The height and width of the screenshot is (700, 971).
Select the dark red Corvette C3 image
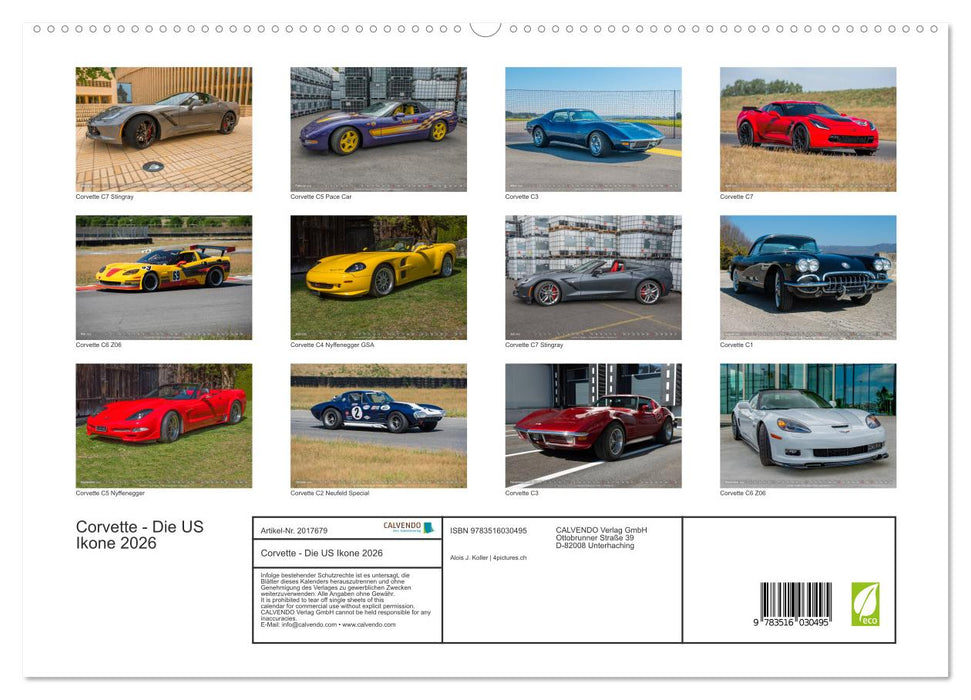(594, 424)
